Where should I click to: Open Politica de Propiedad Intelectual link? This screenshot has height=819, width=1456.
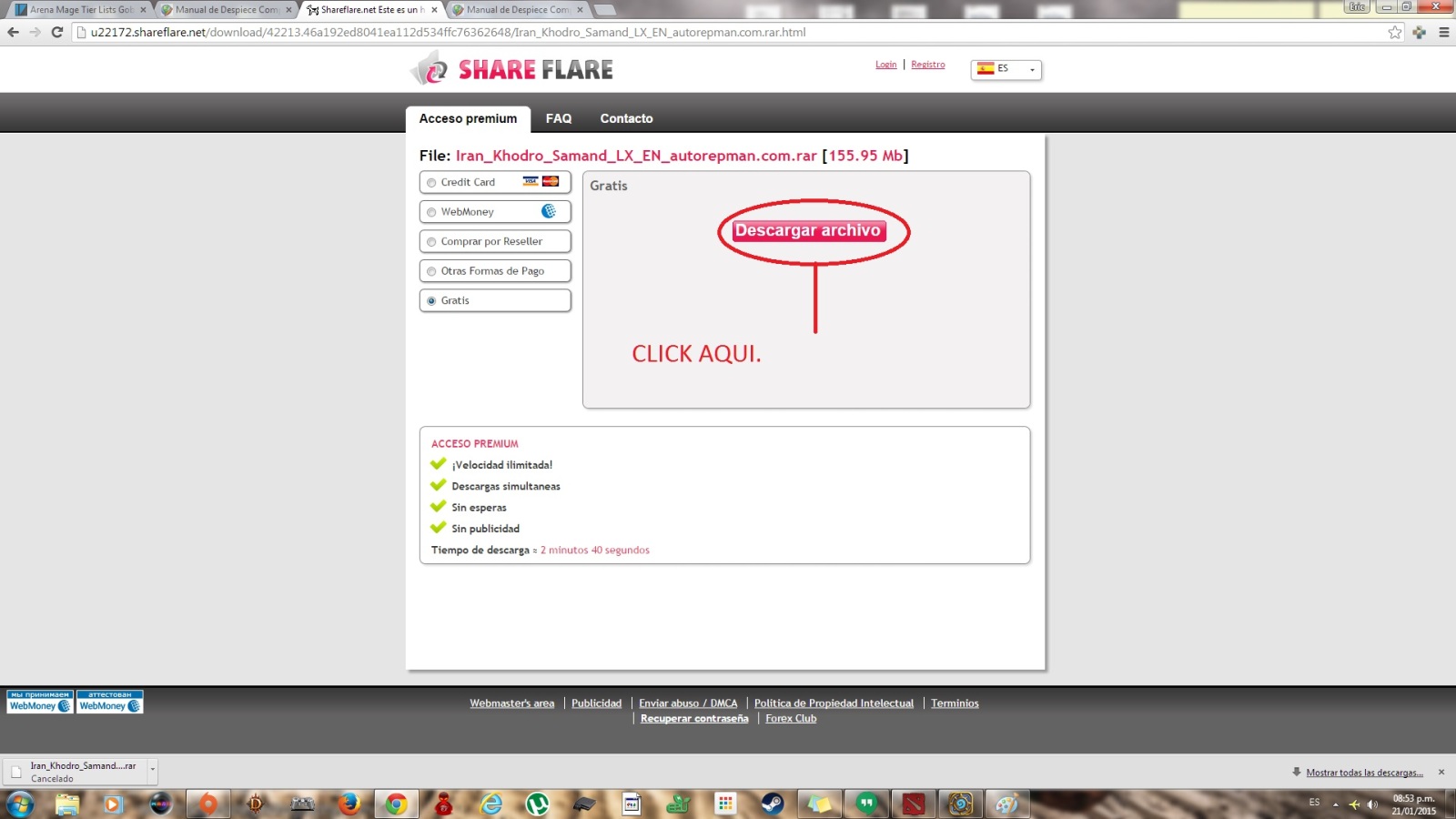pyautogui.click(x=834, y=703)
